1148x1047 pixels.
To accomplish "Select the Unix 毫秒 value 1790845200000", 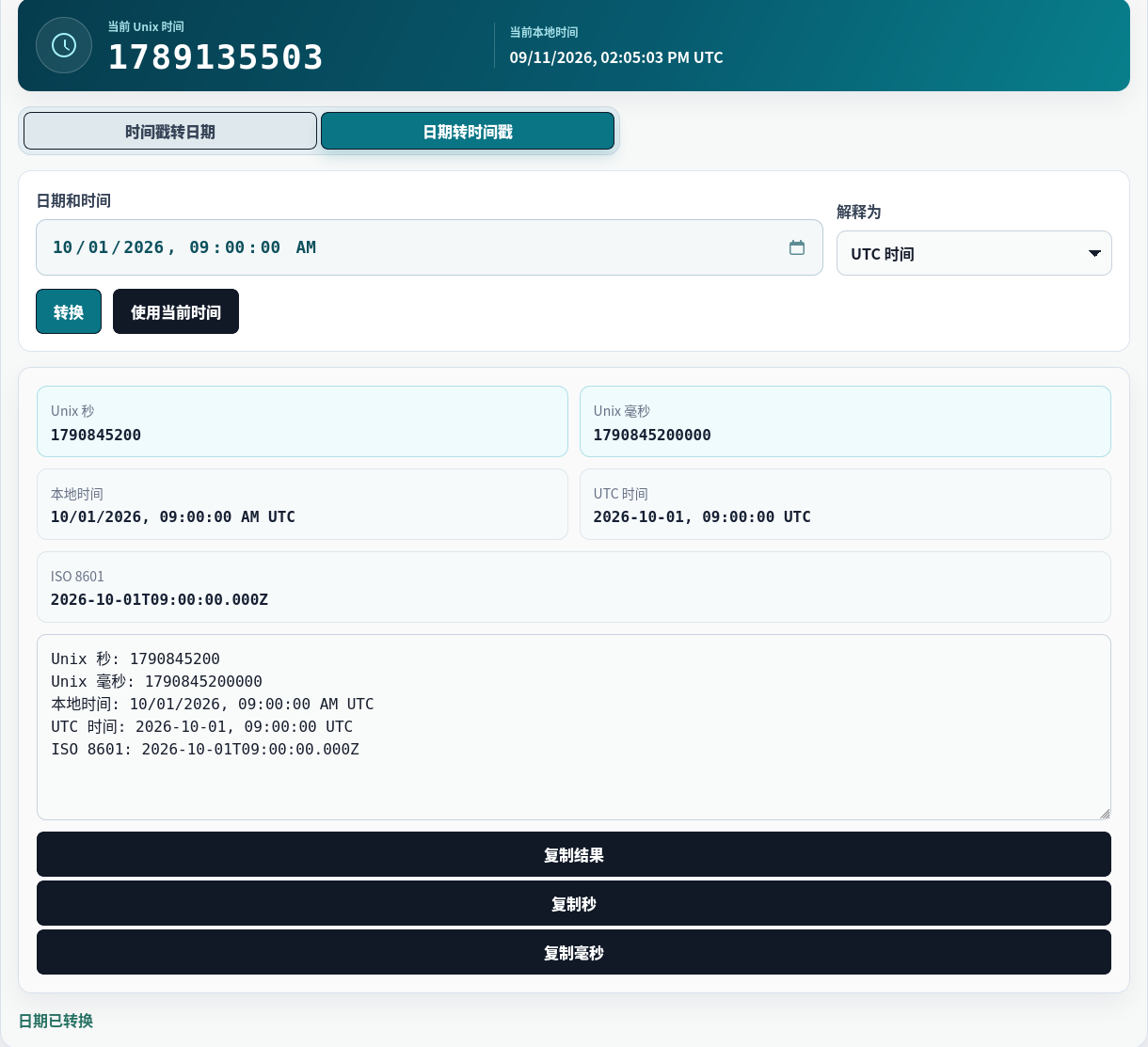I will 652,435.
